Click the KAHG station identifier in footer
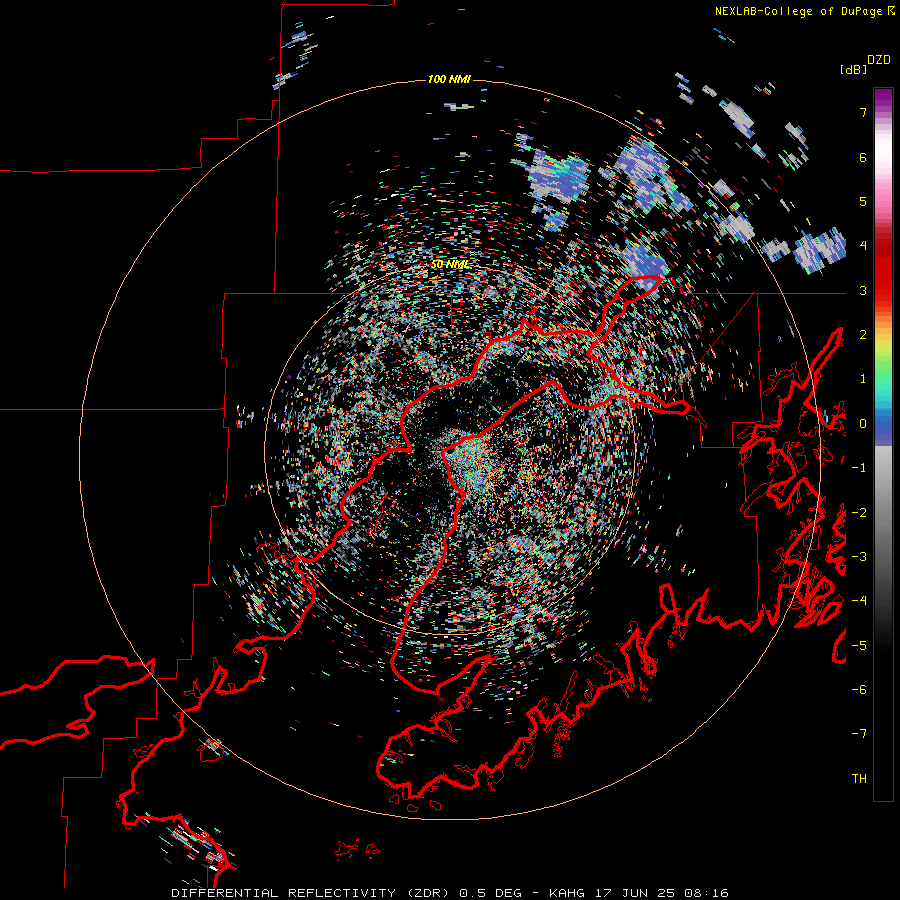The height and width of the screenshot is (900, 900). tap(569, 893)
